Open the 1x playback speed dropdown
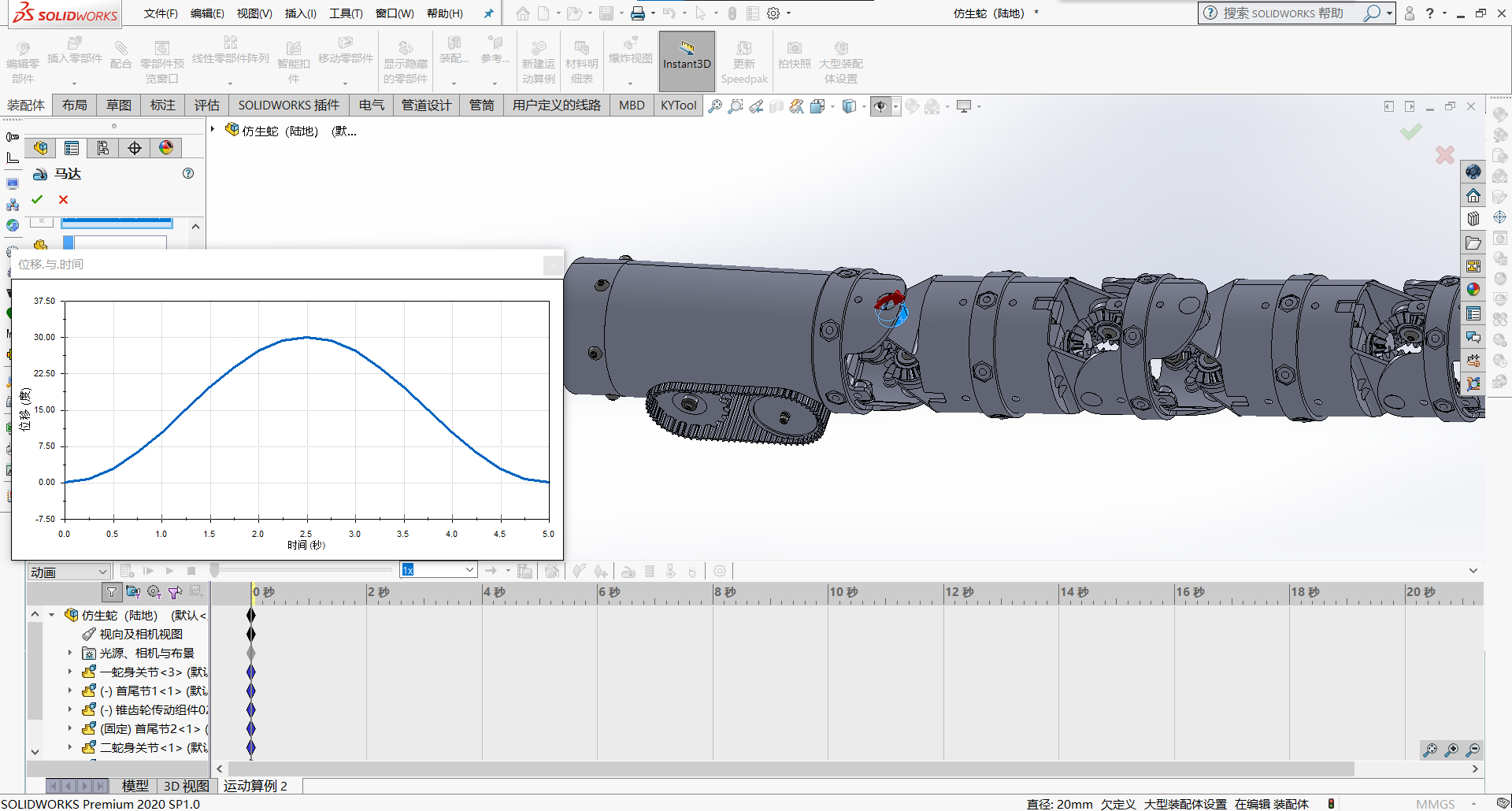 [439, 570]
